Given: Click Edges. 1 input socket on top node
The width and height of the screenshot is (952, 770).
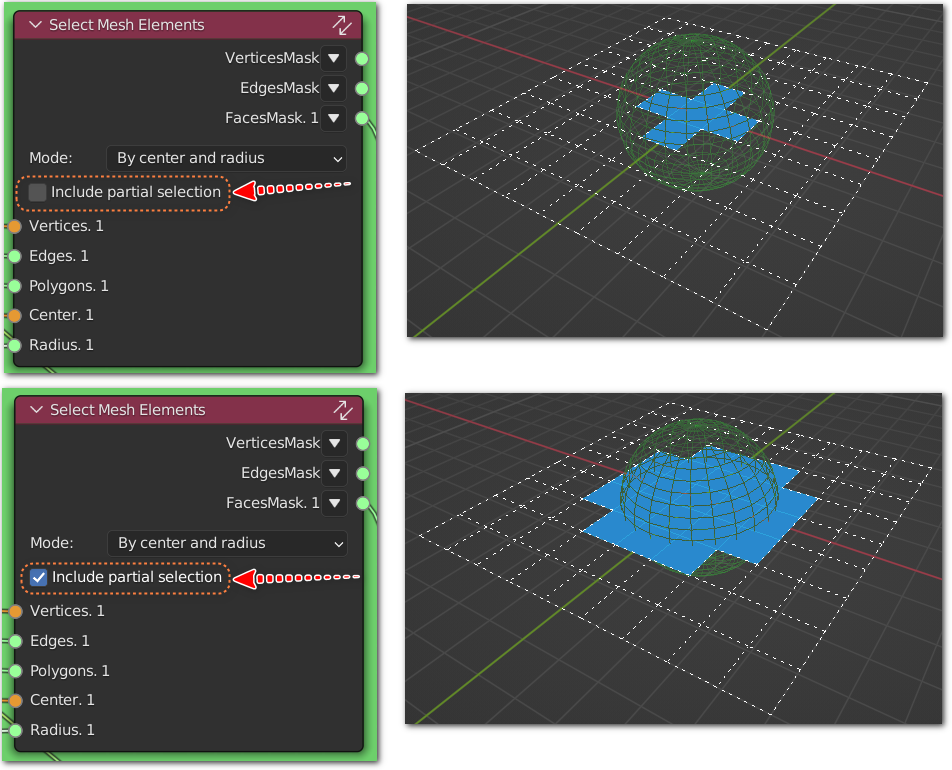Looking at the screenshot, I should tap(15, 256).
